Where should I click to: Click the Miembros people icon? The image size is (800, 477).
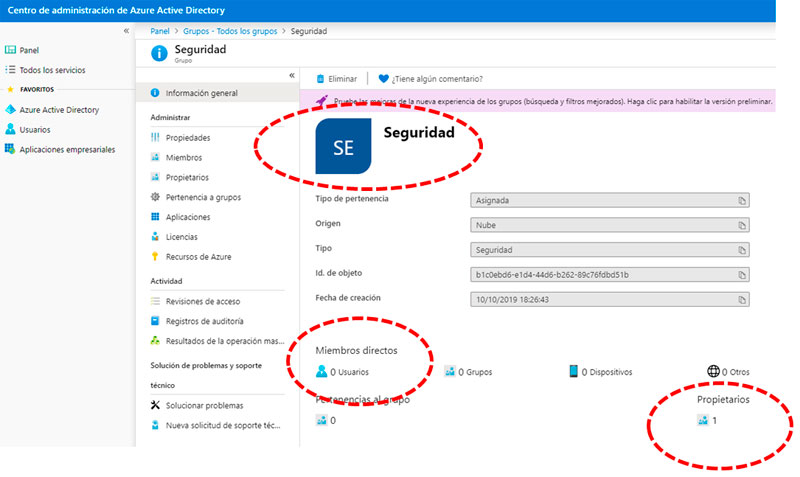click(155, 157)
